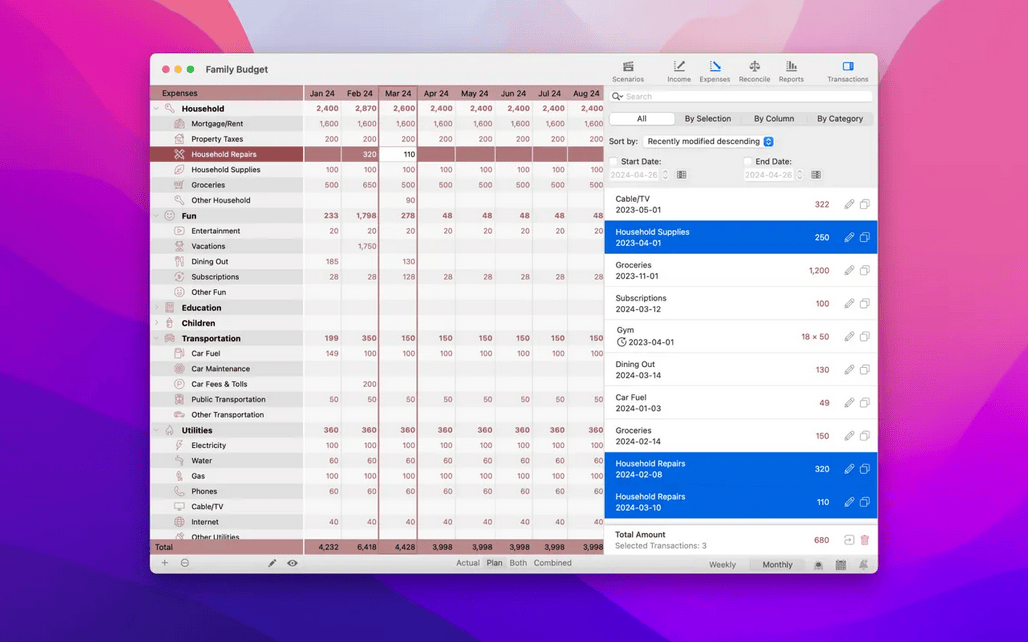The width and height of the screenshot is (1028, 642).
Task: Add a new category with plus button
Action: (x=165, y=563)
